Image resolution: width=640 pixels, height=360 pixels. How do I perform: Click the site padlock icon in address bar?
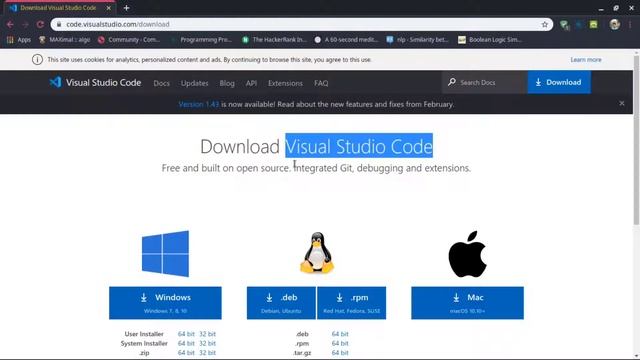pyautogui.click(x=59, y=24)
